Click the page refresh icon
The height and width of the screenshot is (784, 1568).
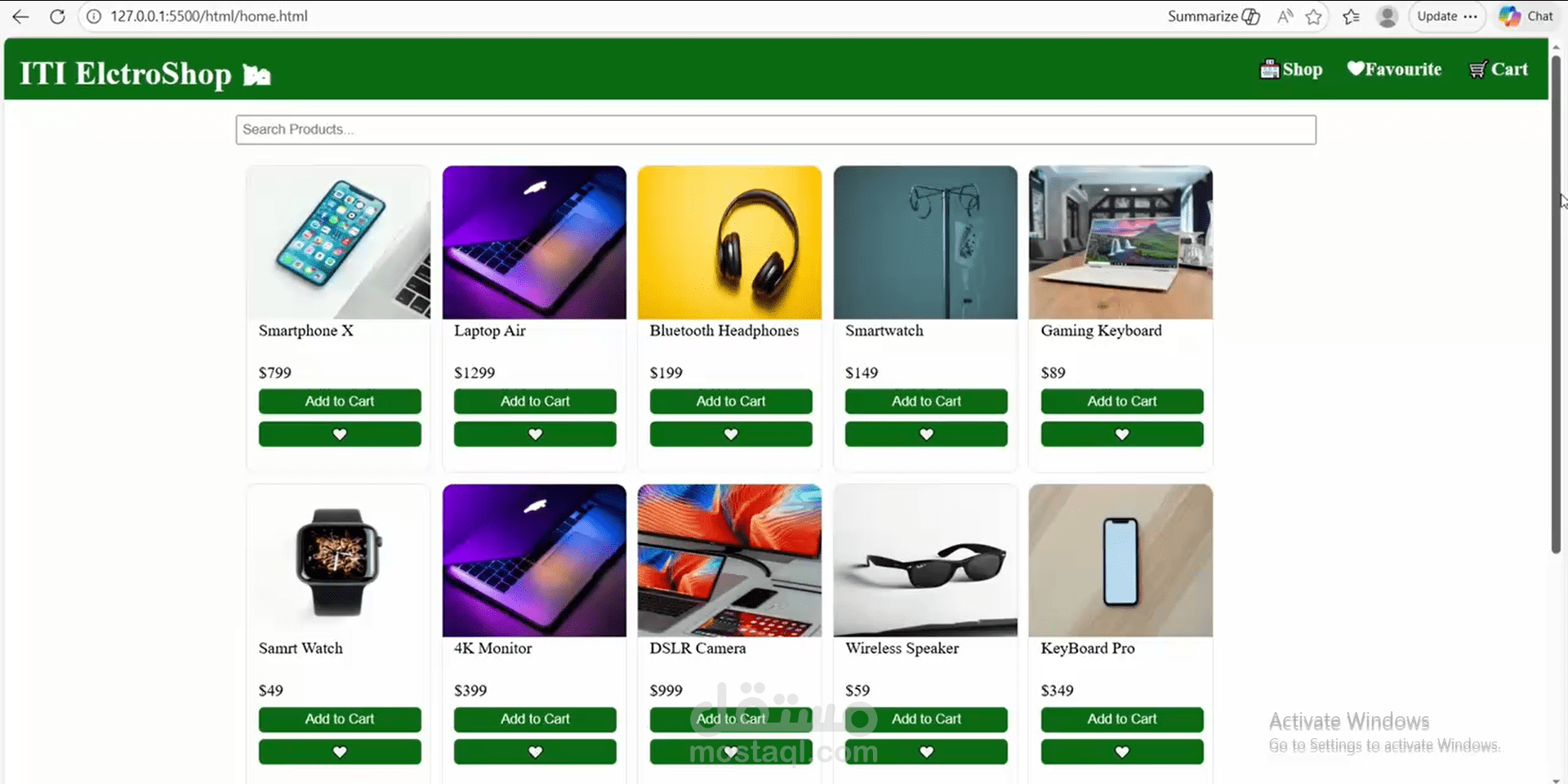coord(56,16)
